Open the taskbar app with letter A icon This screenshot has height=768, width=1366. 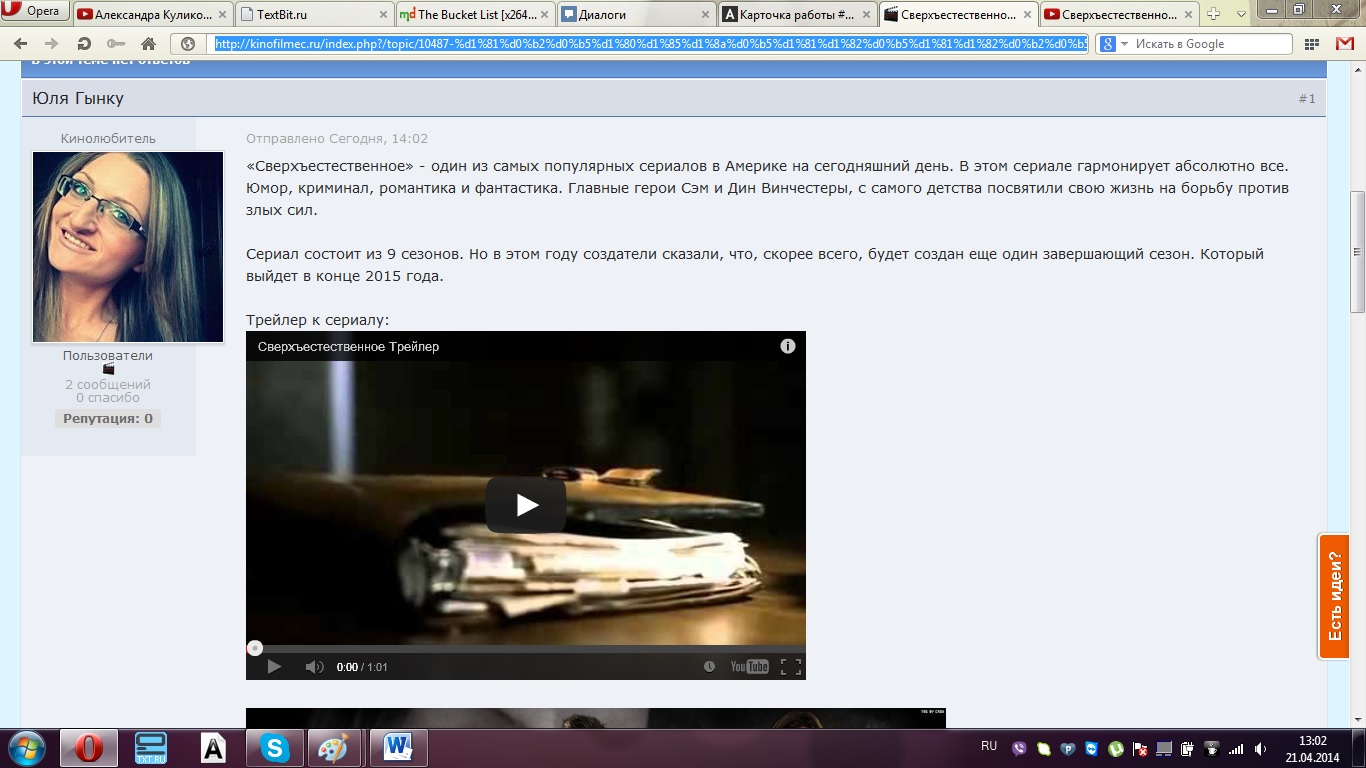pos(213,748)
